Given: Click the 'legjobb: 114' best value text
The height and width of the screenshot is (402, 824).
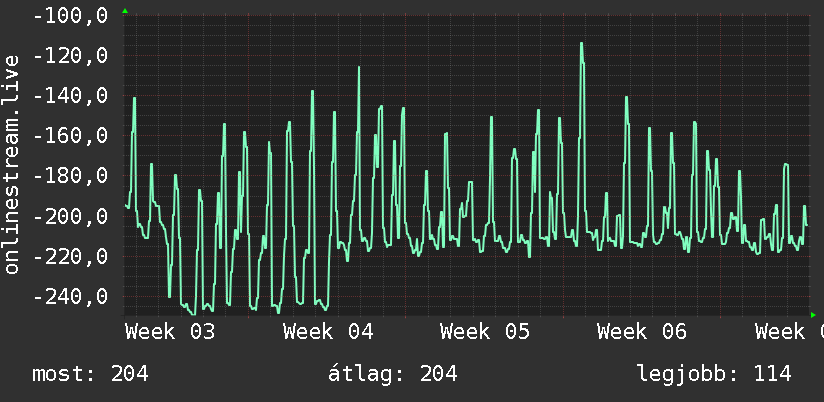Looking at the screenshot, I should pyautogui.click(x=714, y=374).
